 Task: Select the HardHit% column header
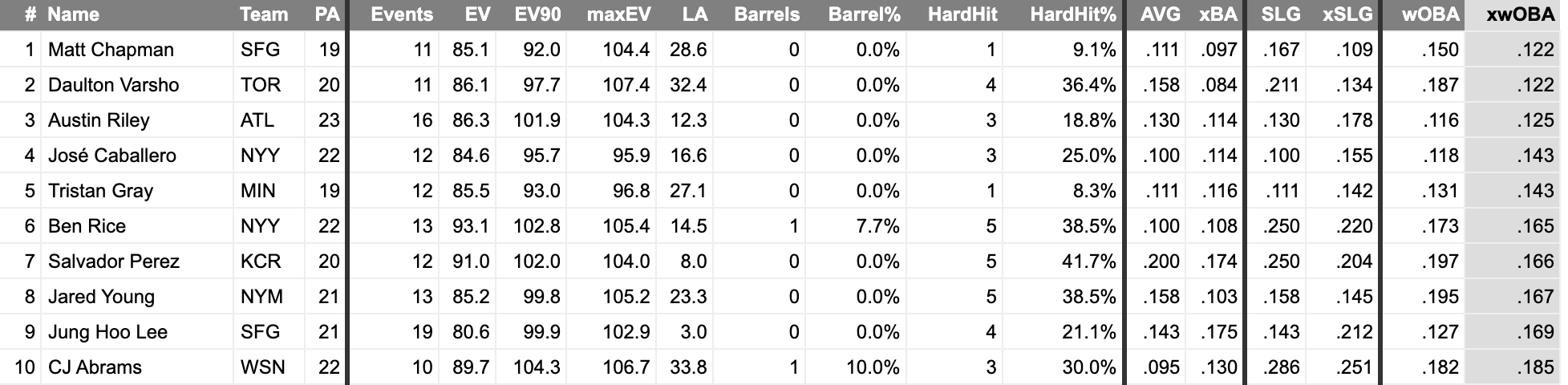tap(1073, 14)
